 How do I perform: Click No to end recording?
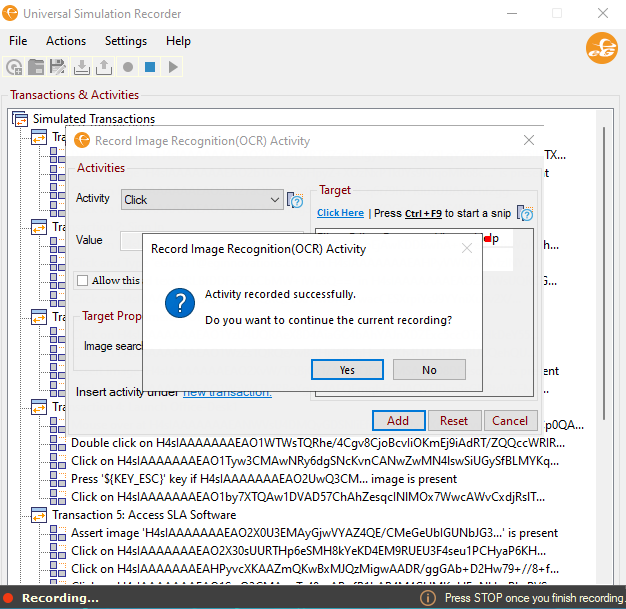point(429,370)
